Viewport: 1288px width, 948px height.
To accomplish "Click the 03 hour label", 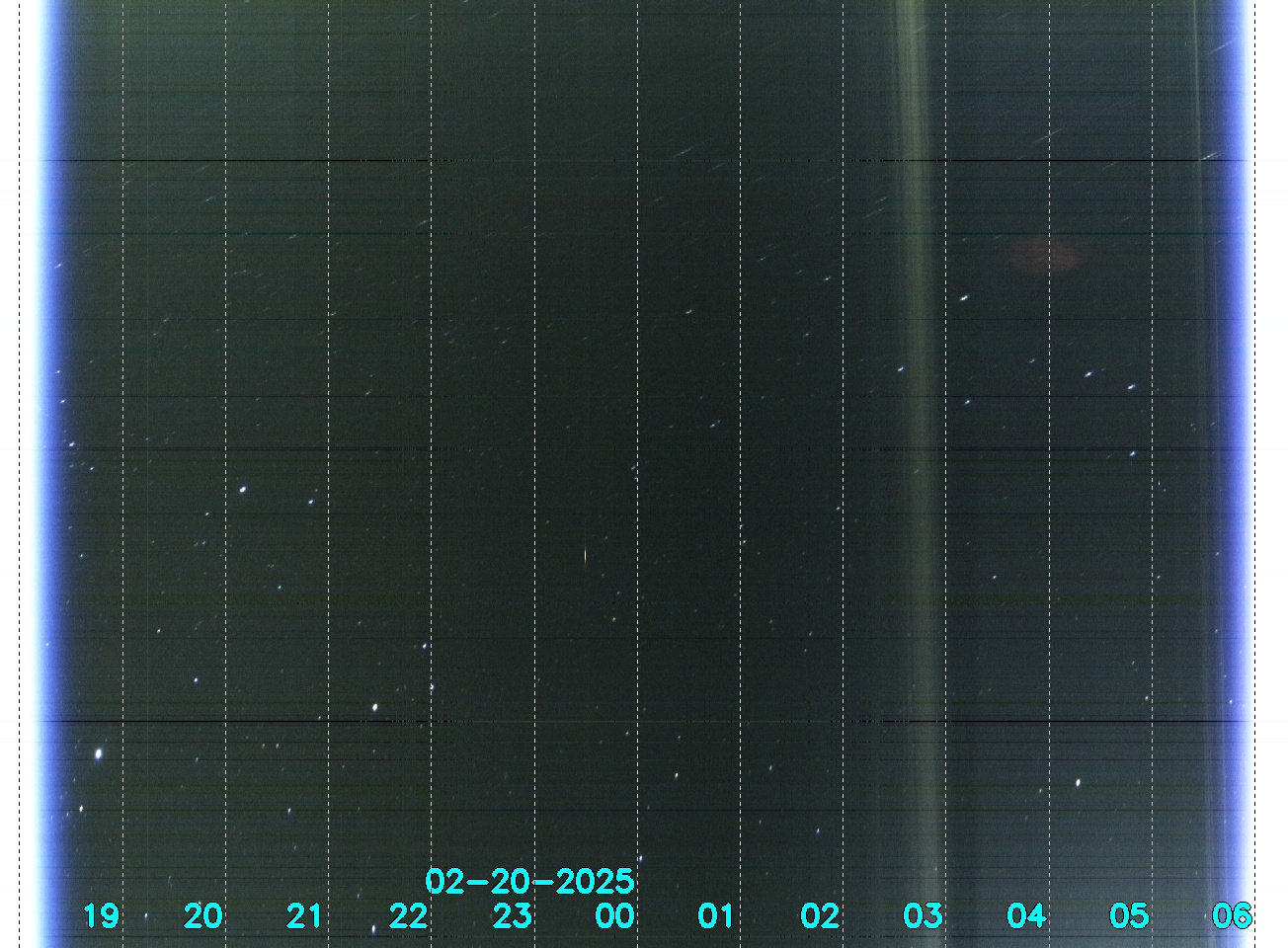I will [x=923, y=915].
